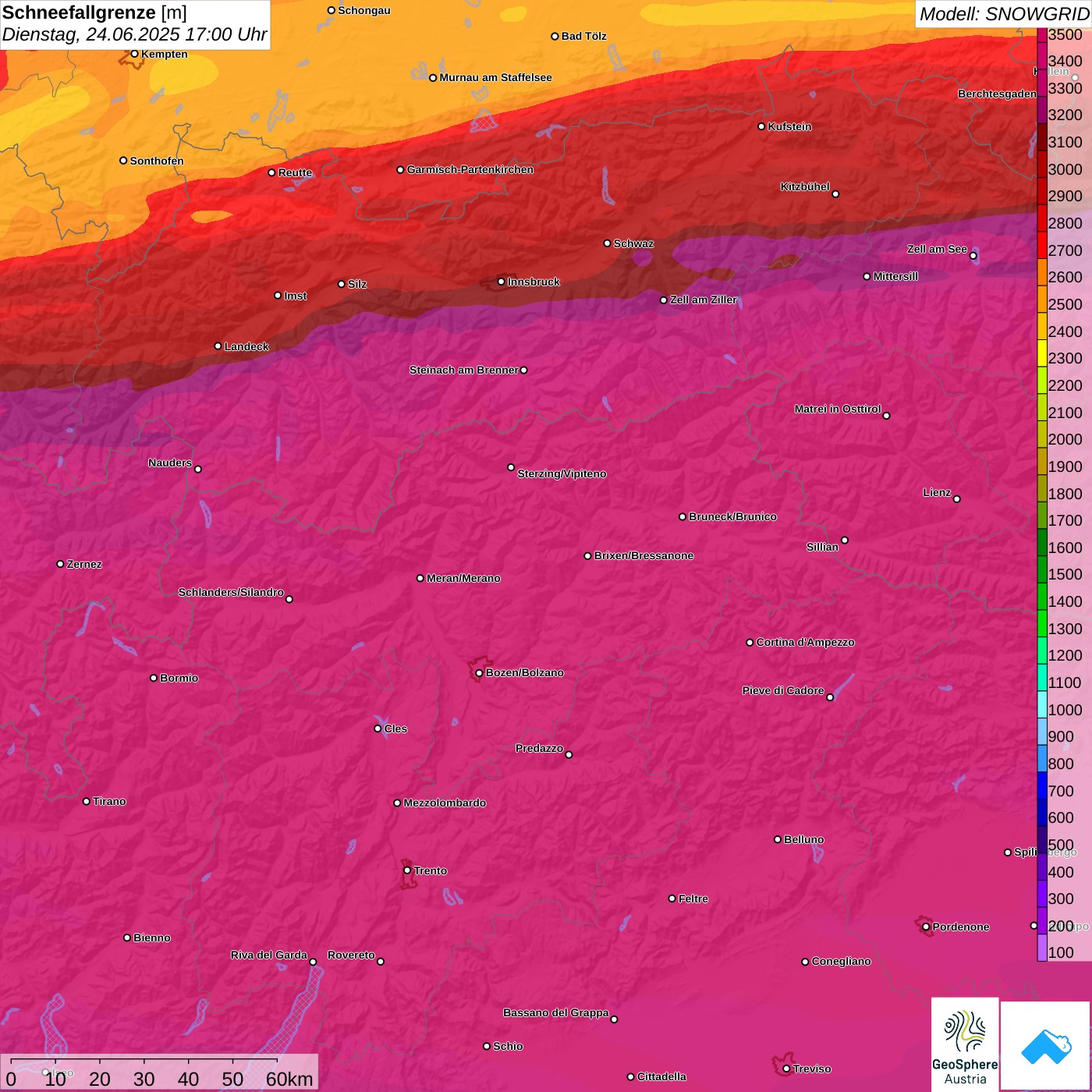Viewport: 1092px width, 1092px height.
Task: Click the date Dienstag, 24.06.2025 17:00 Uhr
Action: 134,34
